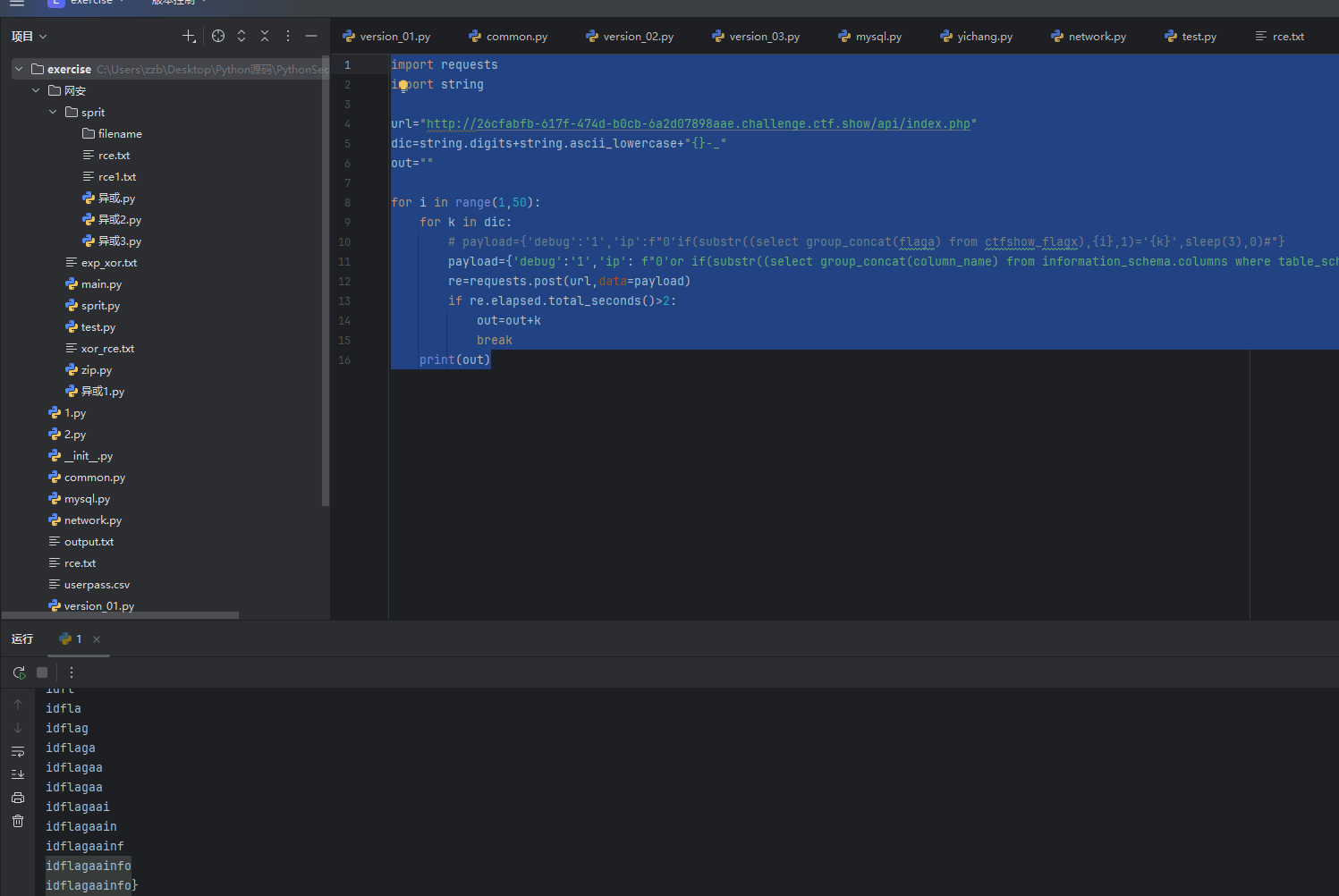The width and height of the screenshot is (1339, 896).
Task: Stop the running process
Action: 42,672
